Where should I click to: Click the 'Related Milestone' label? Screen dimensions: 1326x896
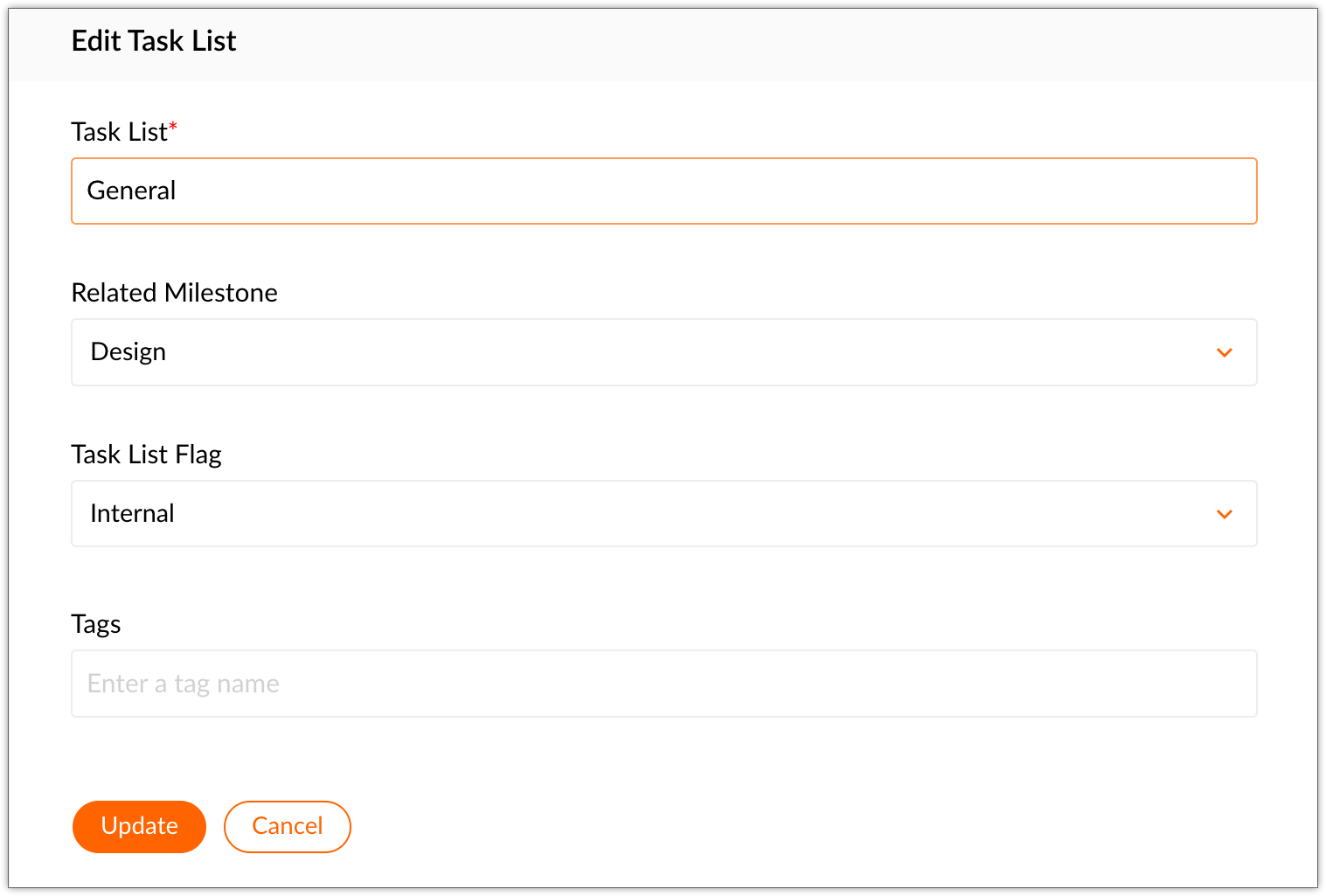(174, 293)
